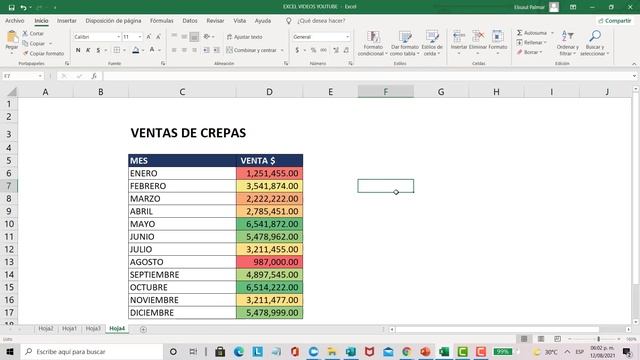640x360 pixels.
Task: Click Windows Start button
Action: 10,351
